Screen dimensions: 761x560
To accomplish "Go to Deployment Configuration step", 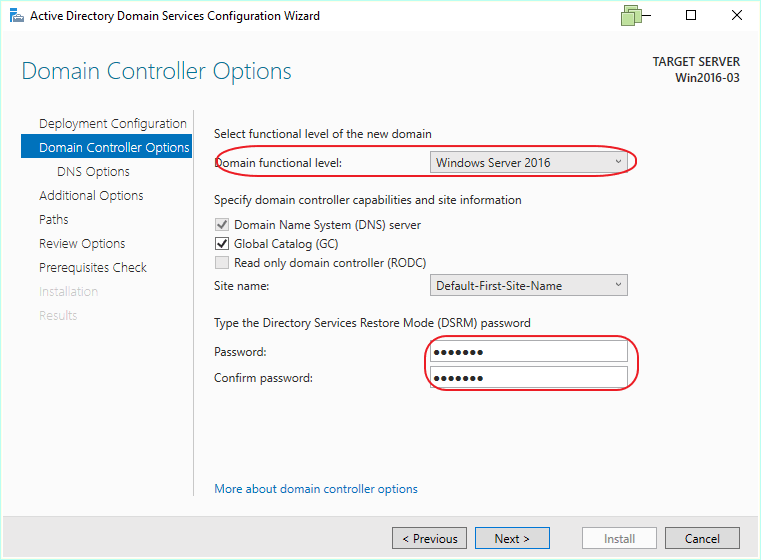I will point(112,124).
